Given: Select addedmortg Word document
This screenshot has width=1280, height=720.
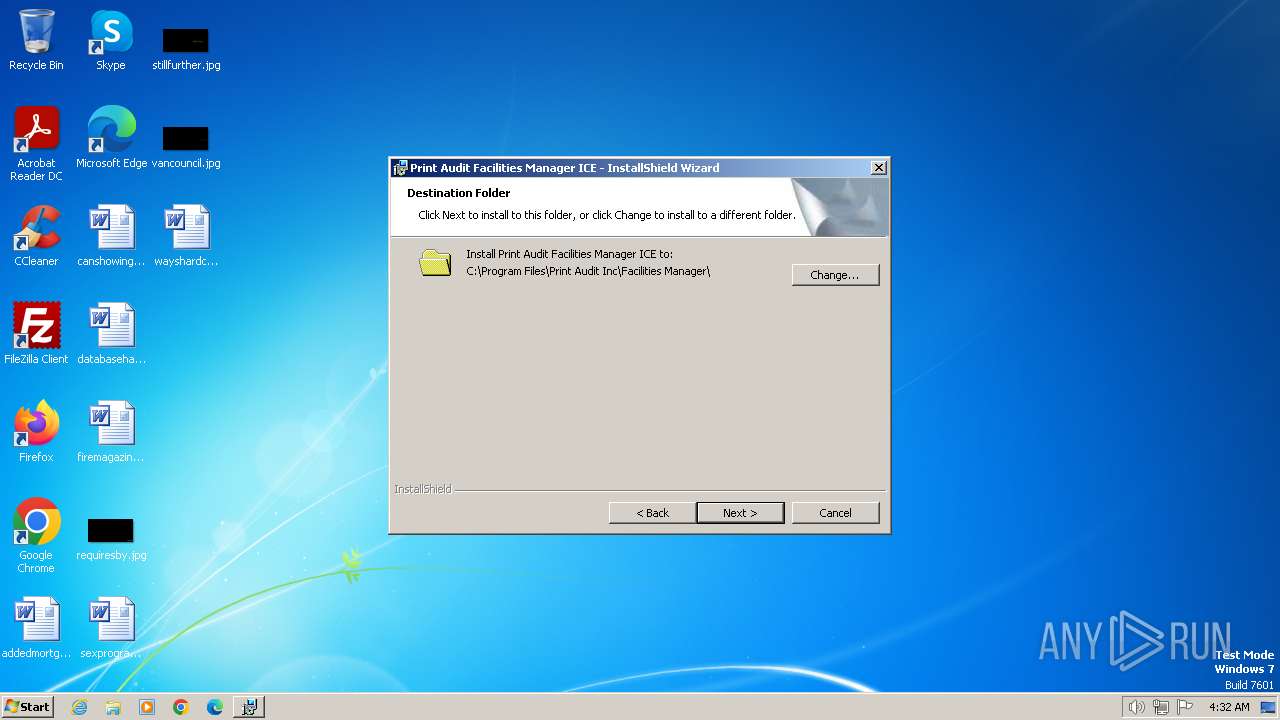Looking at the screenshot, I should [36, 628].
